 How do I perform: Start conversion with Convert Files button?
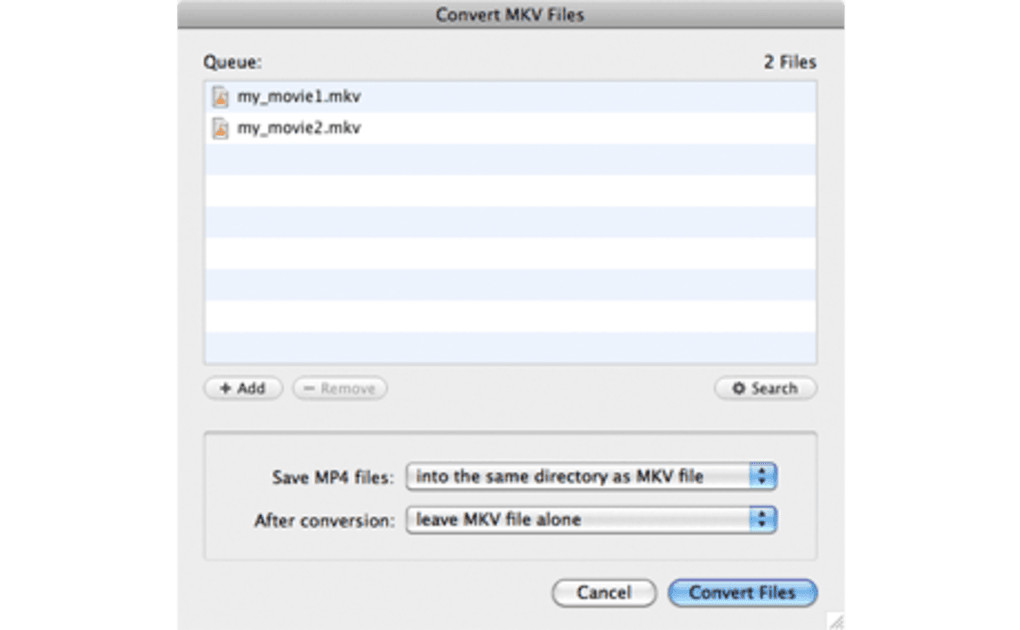coord(742,593)
